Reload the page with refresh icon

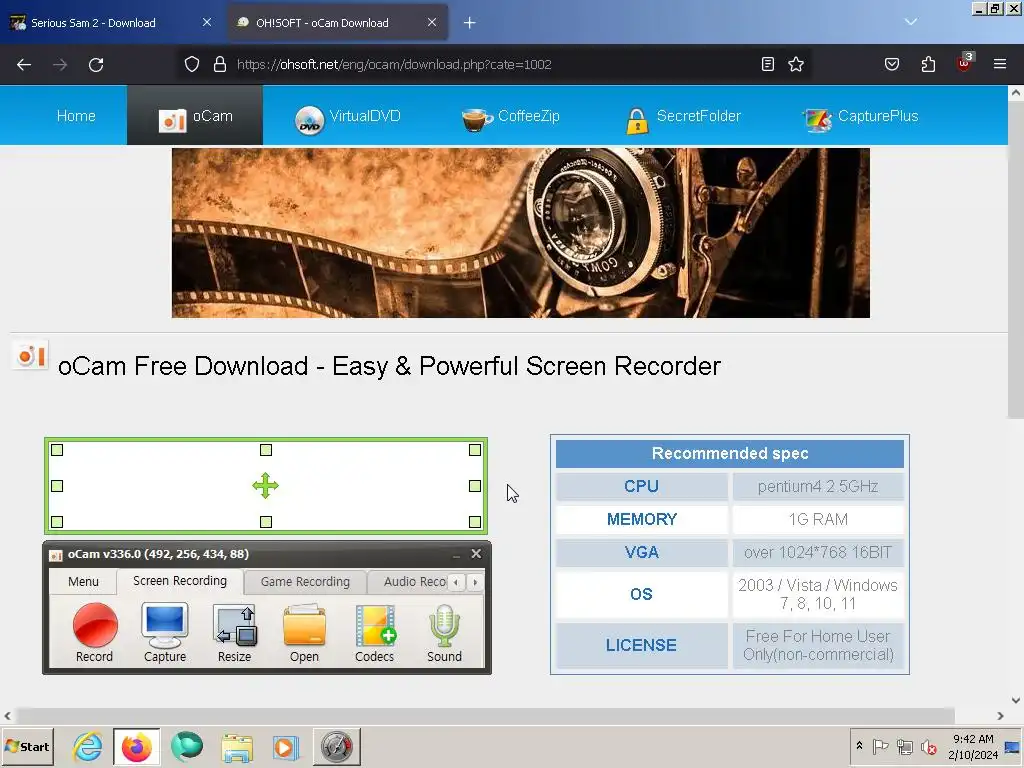pyautogui.click(x=96, y=65)
